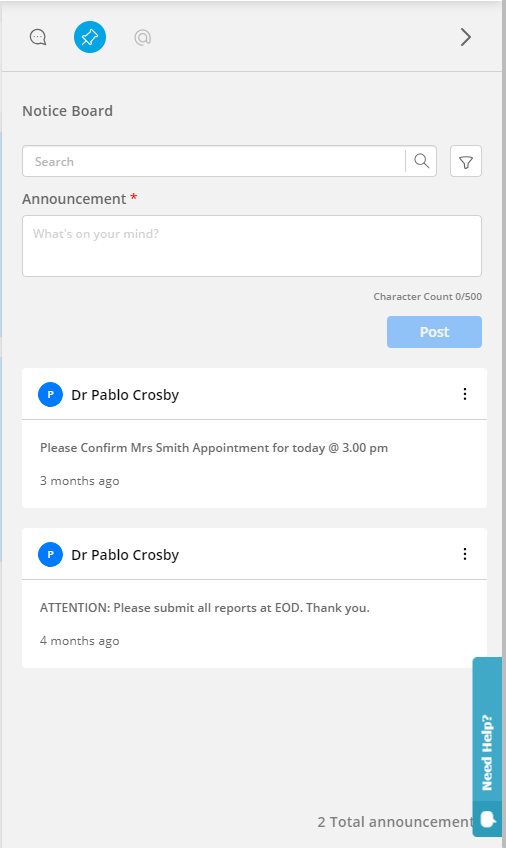Open the filter funnel button
The image size is (506, 848).
click(466, 161)
